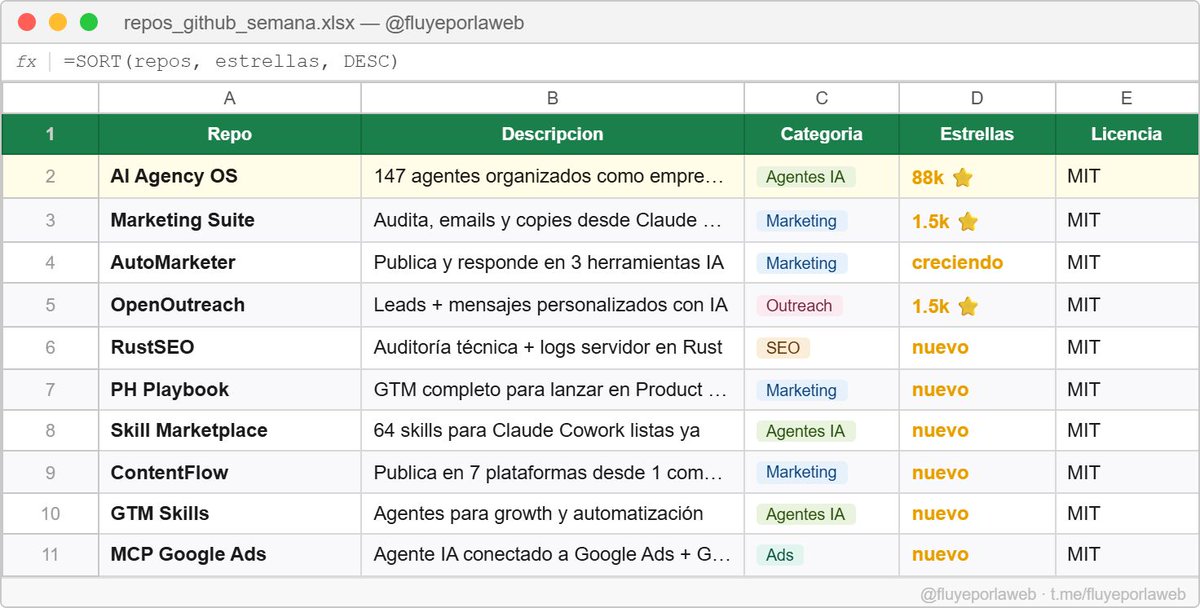The height and width of the screenshot is (608, 1200).
Task: Click the 88k stars value
Action: tap(928, 178)
